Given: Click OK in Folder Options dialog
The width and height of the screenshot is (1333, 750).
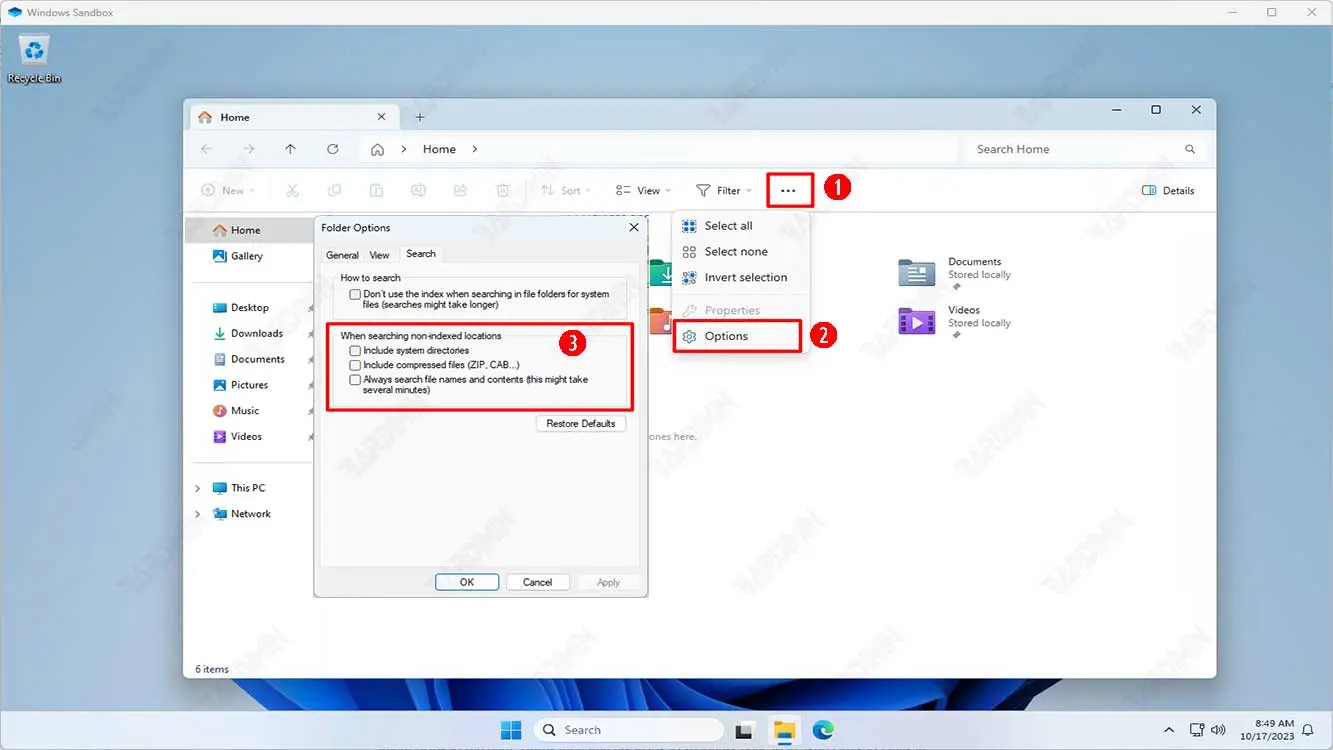Looking at the screenshot, I should (x=466, y=582).
